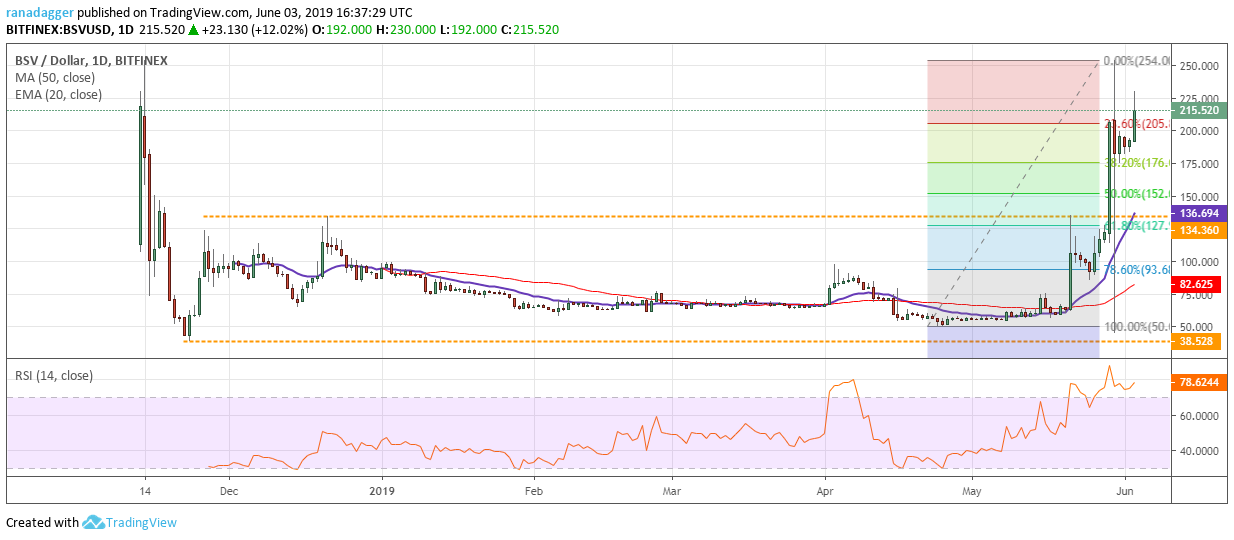Select the 'BSV / Dollar, 1D, BITFINEX' title
The width and height of the screenshot is (1234, 540).
89,60
